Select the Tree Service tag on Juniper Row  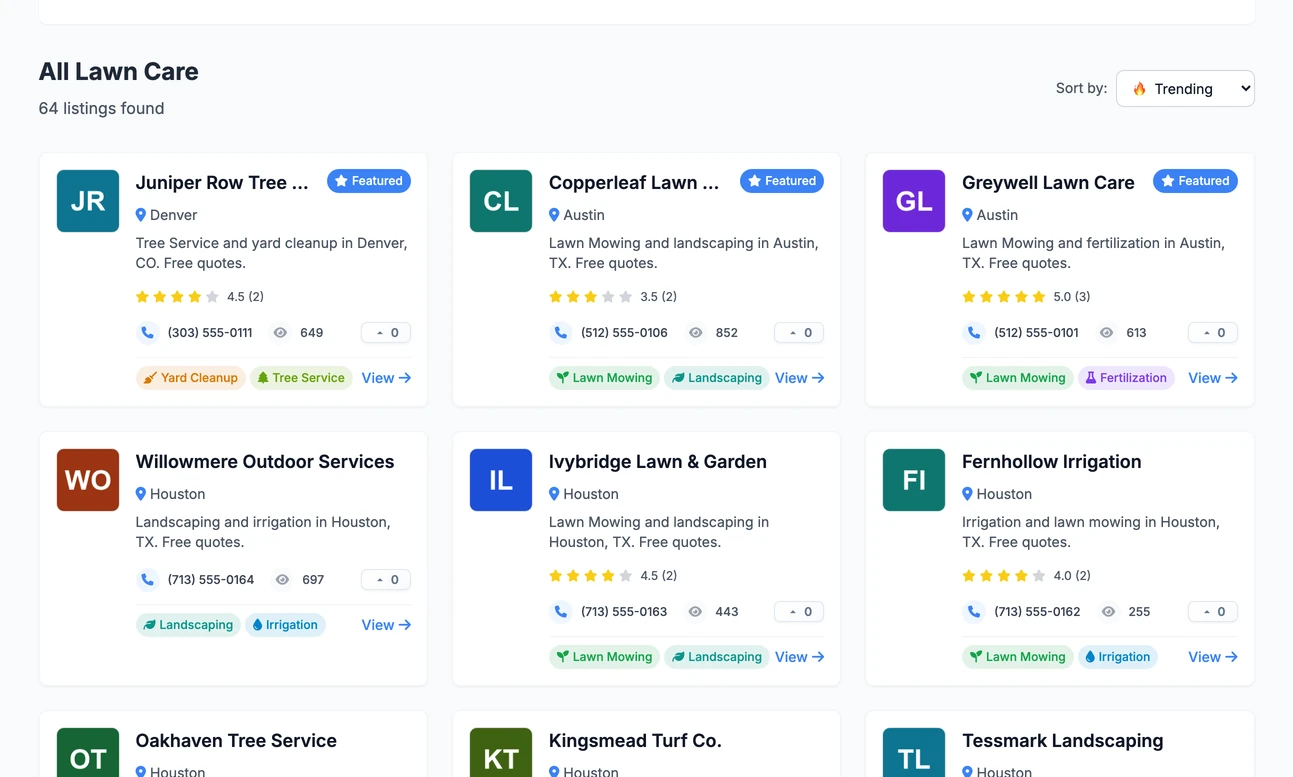301,378
